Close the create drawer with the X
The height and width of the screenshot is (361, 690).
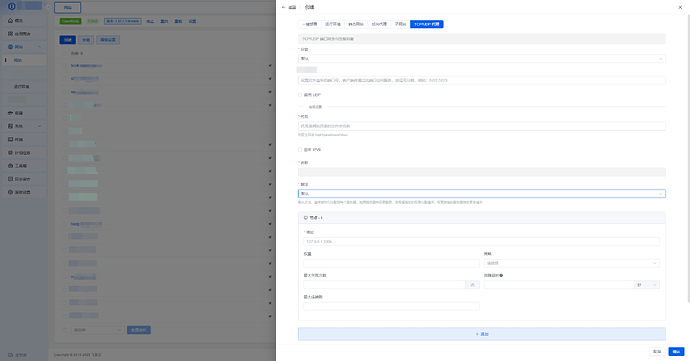coord(680,7)
